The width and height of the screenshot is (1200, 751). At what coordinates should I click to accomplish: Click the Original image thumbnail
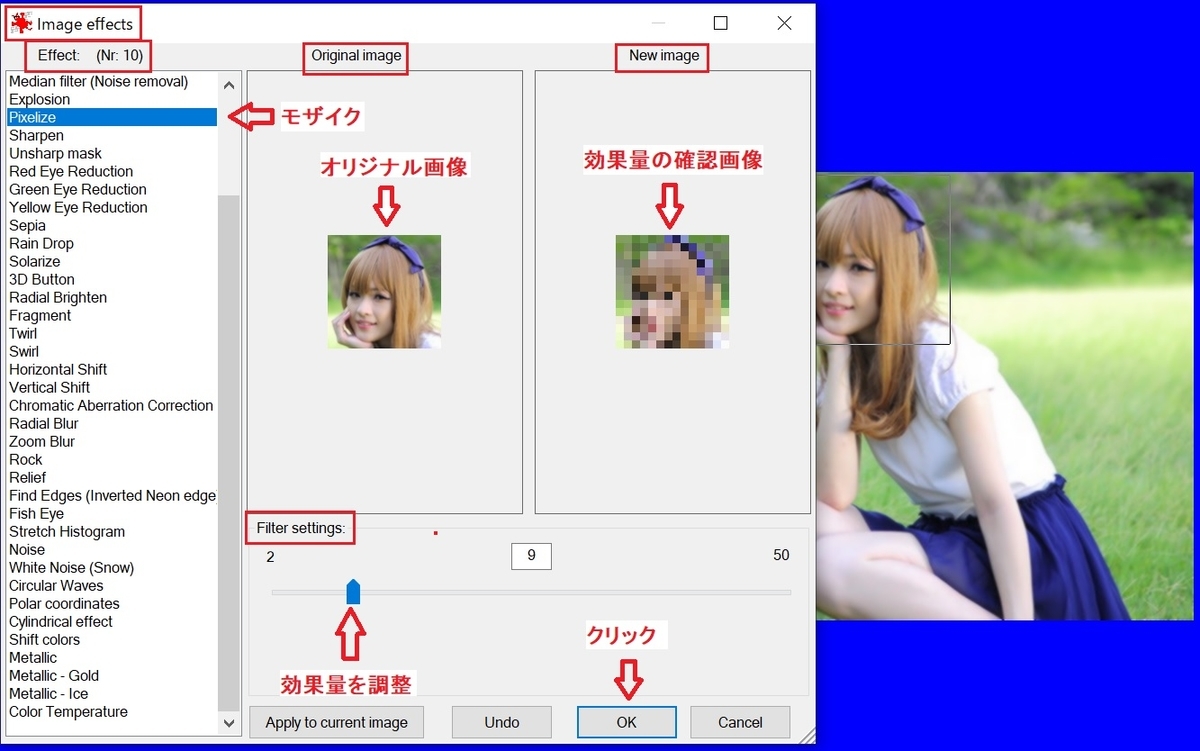pyautogui.click(x=384, y=291)
